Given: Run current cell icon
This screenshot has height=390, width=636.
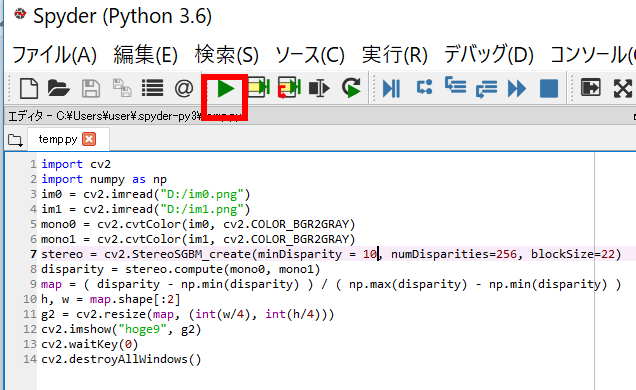Looking at the screenshot, I should point(259,87).
